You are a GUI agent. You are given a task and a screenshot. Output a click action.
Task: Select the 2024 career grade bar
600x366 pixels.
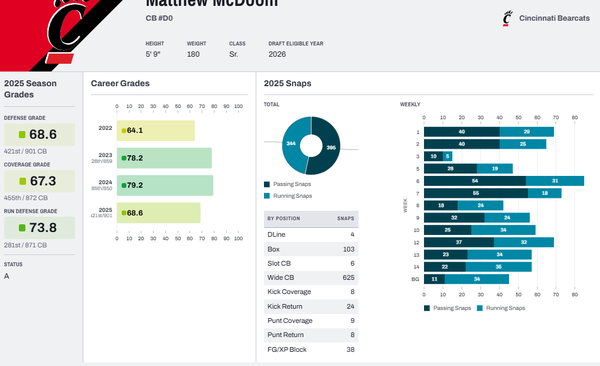[x=165, y=185]
